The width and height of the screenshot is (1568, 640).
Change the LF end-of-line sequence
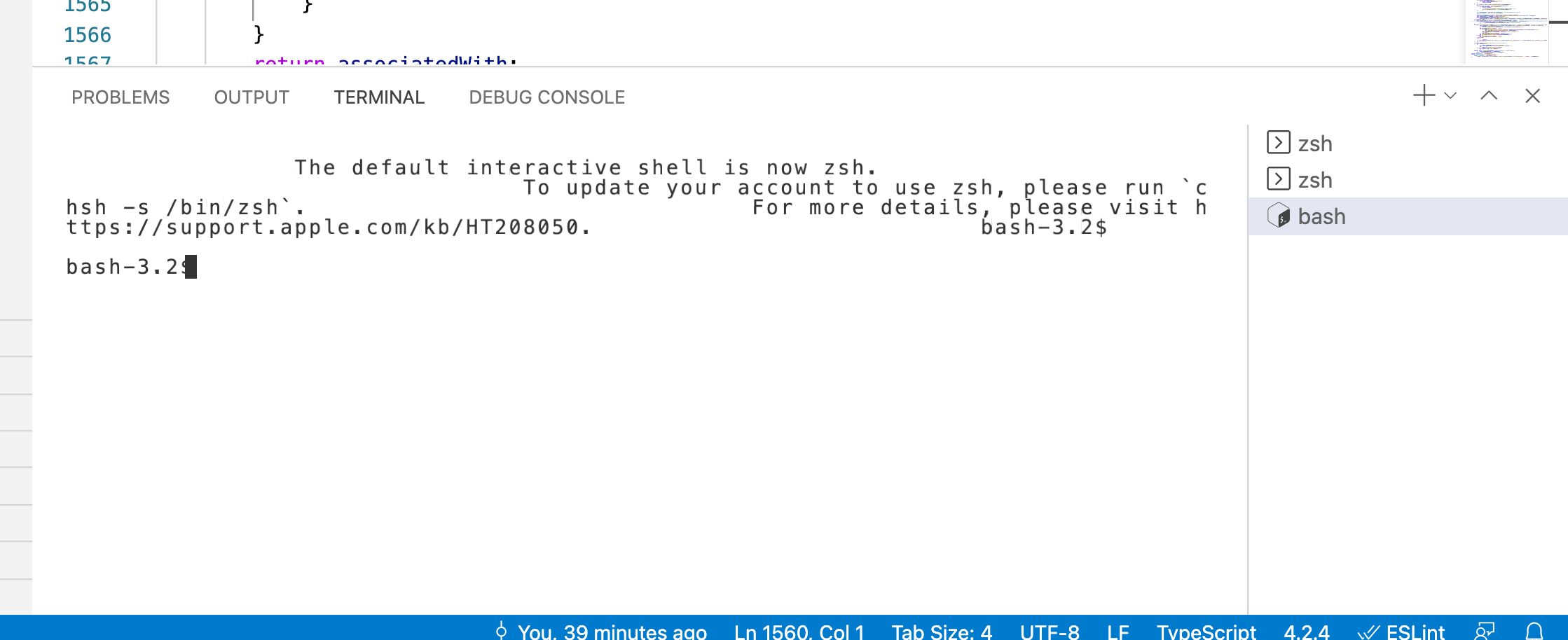(1118, 632)
